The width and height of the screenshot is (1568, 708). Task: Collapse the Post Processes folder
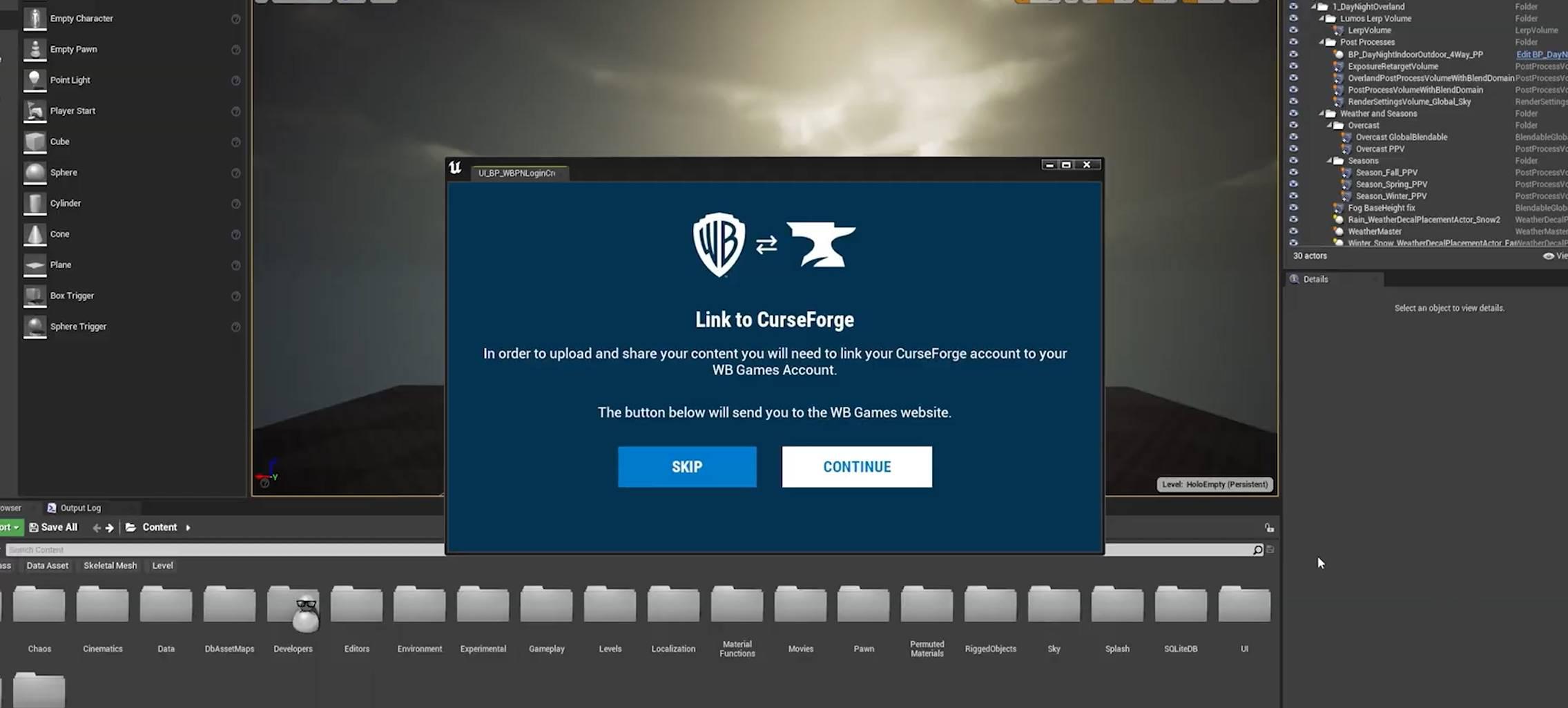click(1322, 42)
